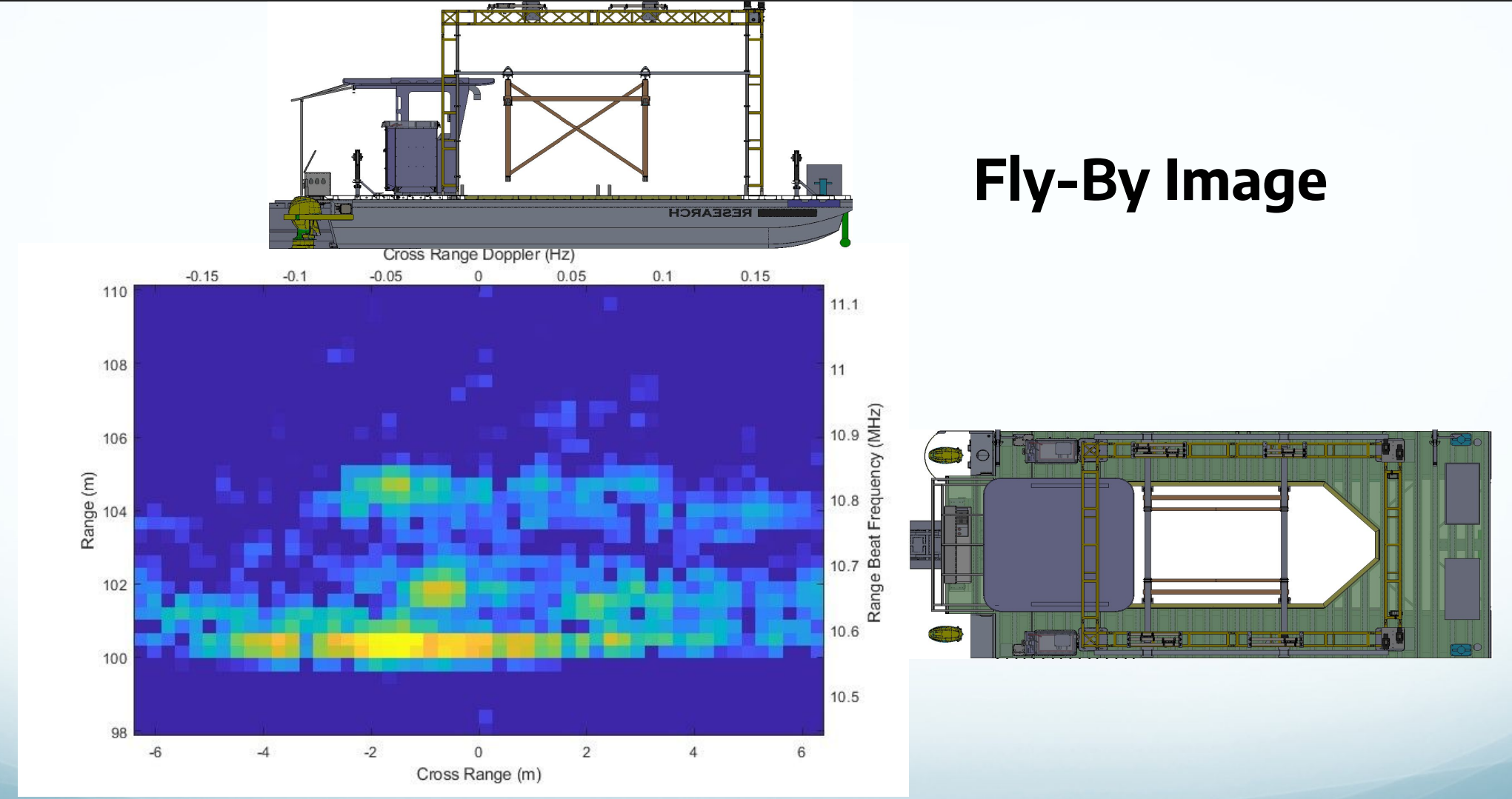This screenshot has height=799, width=1512.
Task: Click the "Fly-By Image" slide title
Action: (x=1150, y=181)
